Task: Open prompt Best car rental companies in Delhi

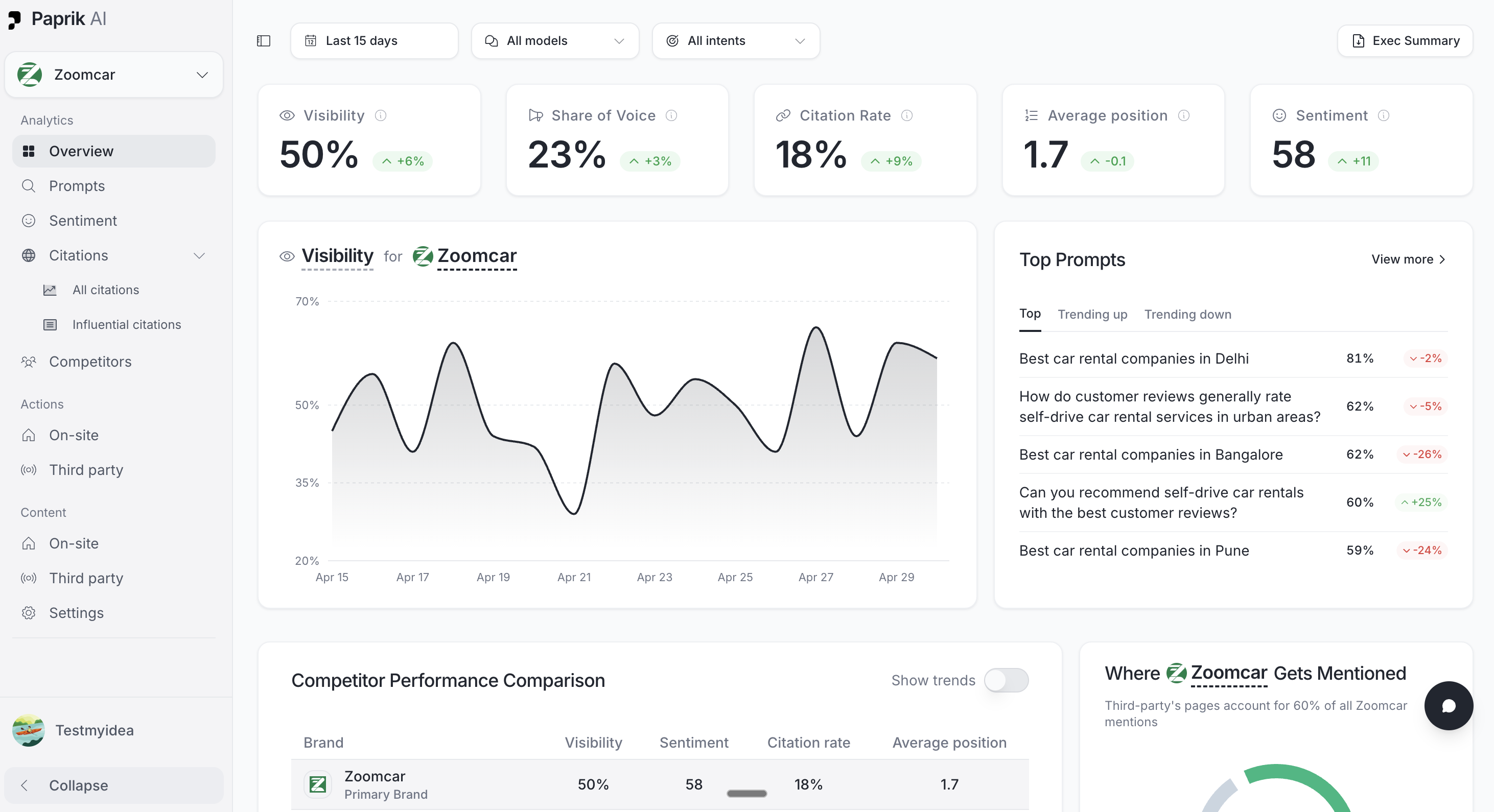Action: 1134,358
